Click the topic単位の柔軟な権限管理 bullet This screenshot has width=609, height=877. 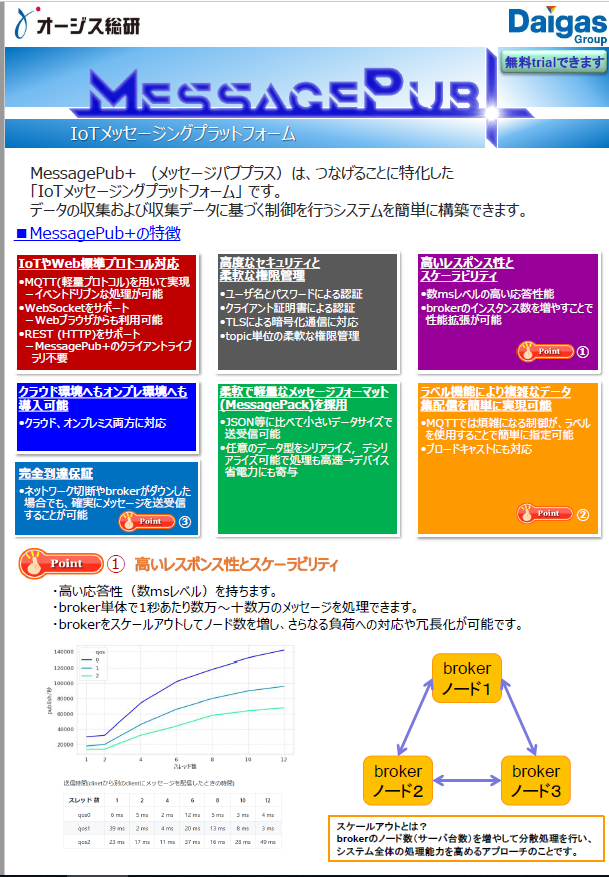pos(289,336)
